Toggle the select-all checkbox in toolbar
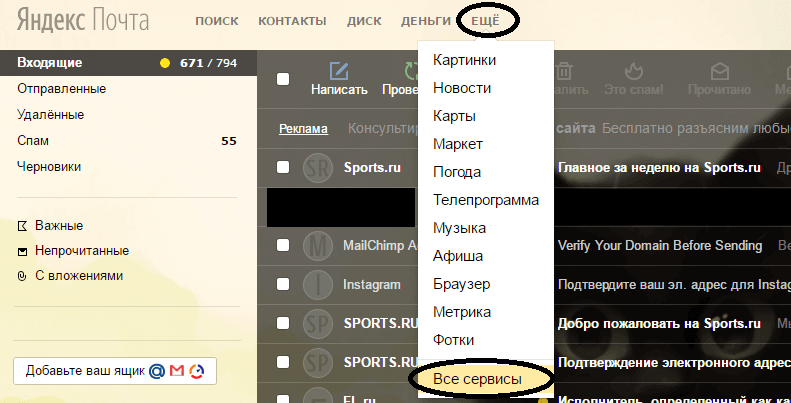The width and height of the screenshot is (791, 403). tap(283, 79)
